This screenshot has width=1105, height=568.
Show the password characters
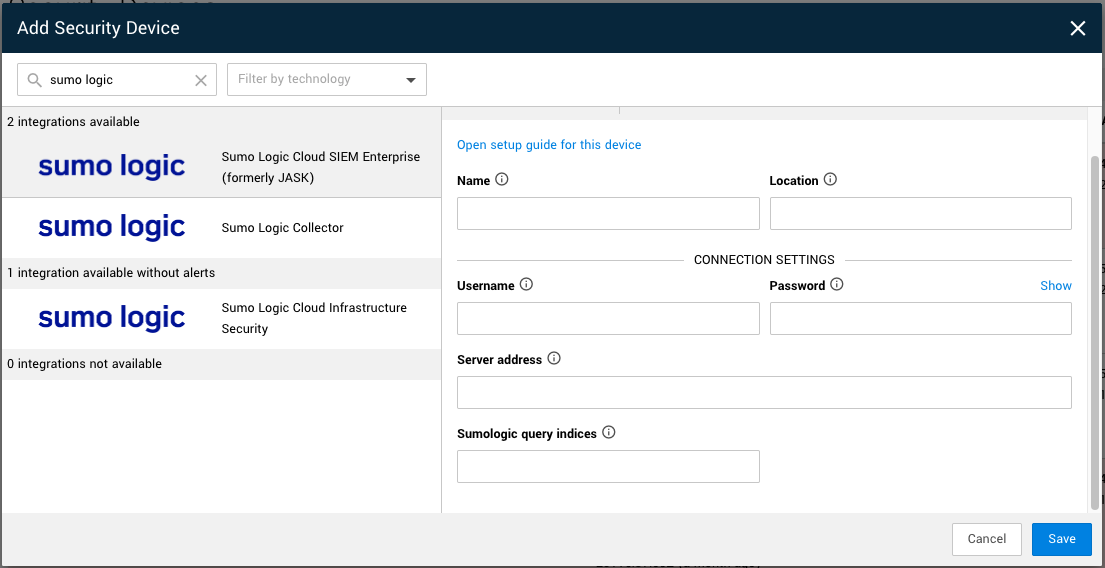1056,285
